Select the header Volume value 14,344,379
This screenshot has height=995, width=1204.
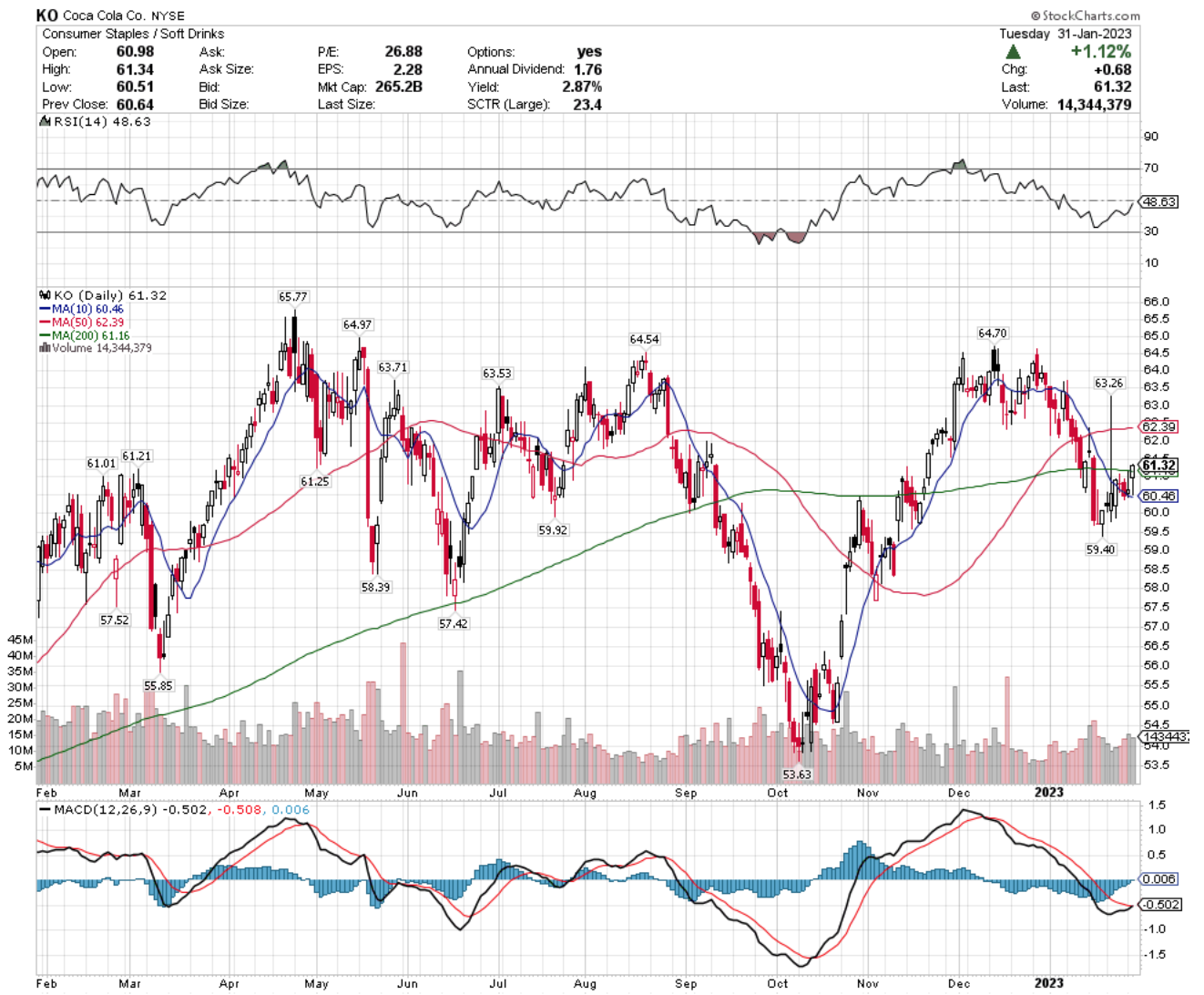click(1093, 105)
